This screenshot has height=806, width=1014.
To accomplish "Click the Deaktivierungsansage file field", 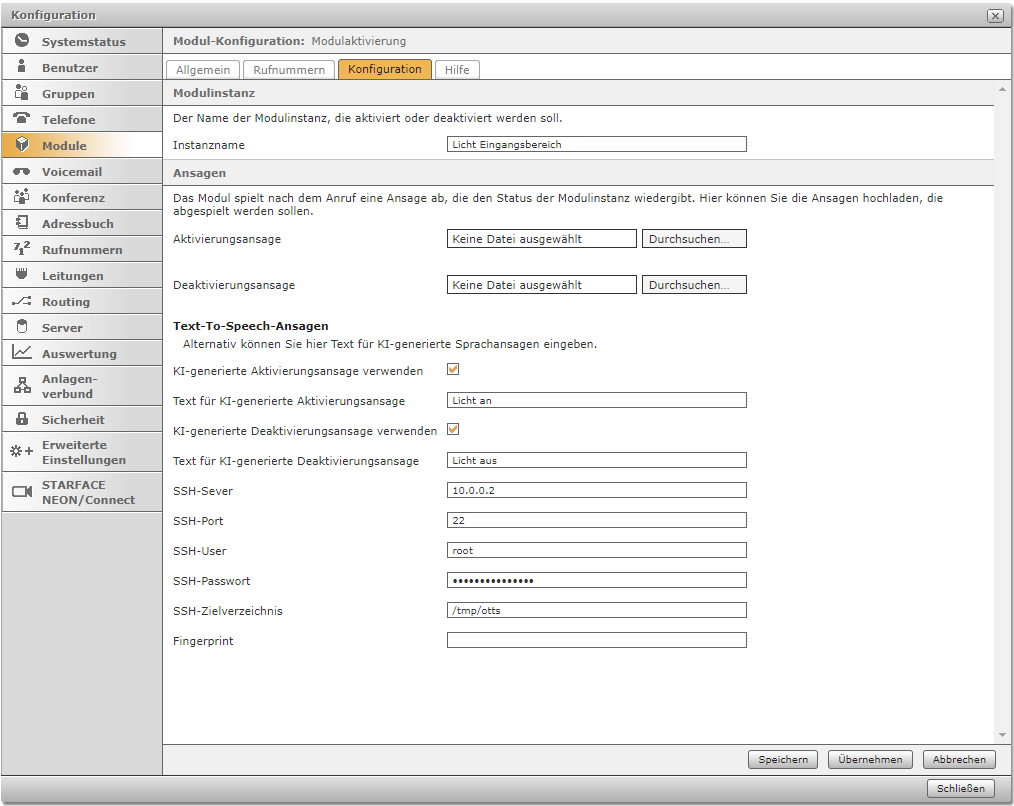I will point(541,285).
